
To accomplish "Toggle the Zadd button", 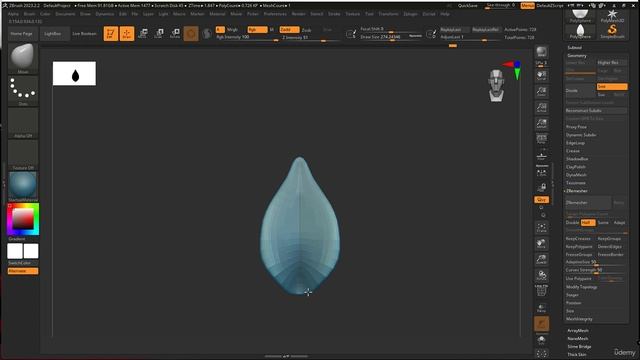I will [289, 30].
